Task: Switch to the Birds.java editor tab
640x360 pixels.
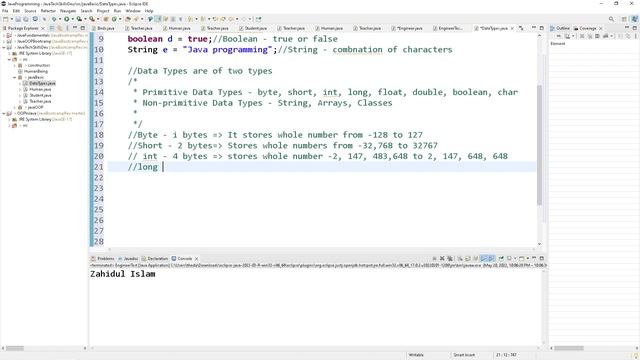Action: pos(103,28)
